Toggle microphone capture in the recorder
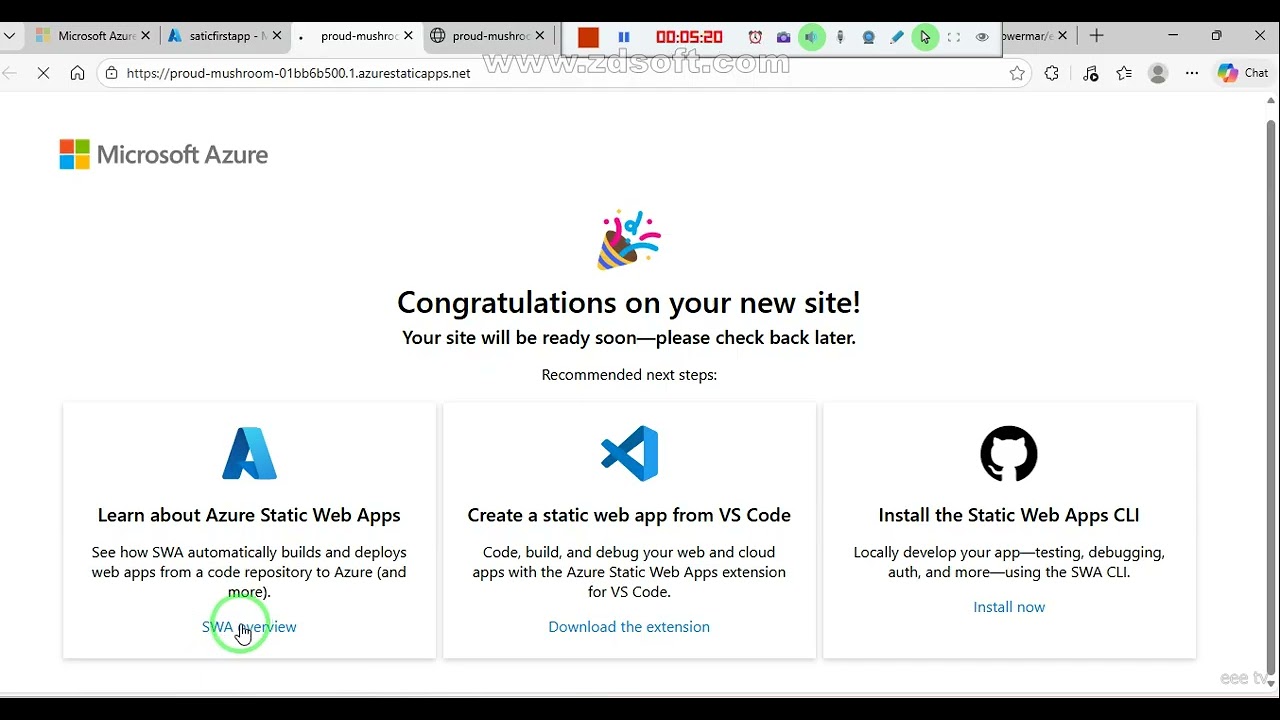The image size is (1280, 720). pyautogui.click(x=840, y=37)
